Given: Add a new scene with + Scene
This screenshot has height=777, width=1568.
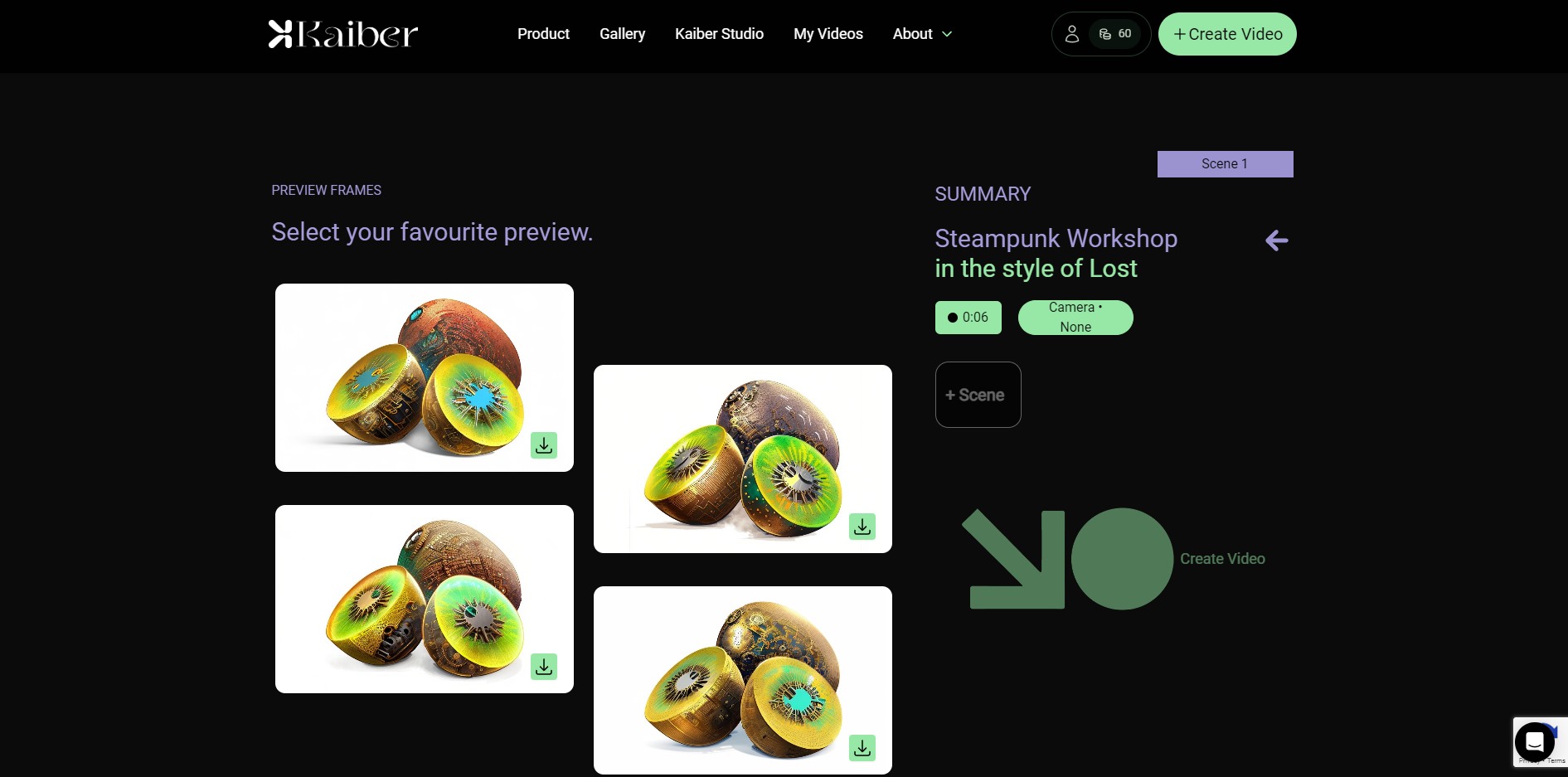Looking at the screenshot, I should coord(978,395).
